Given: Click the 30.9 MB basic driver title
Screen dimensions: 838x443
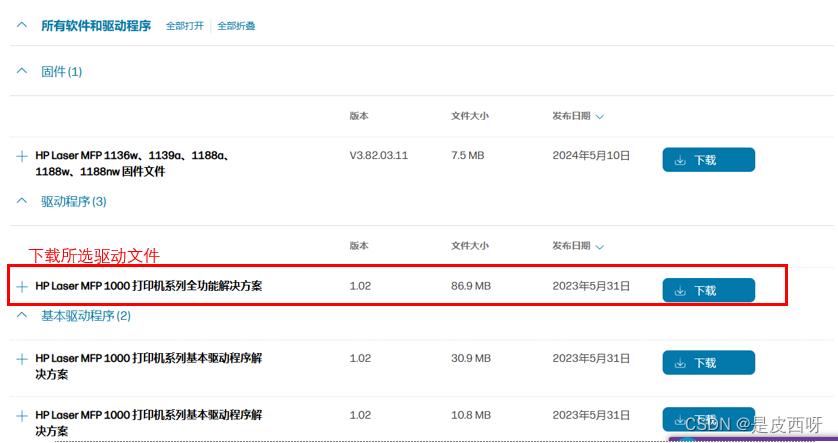Looking at the screenshot, I should (x=149, y=366).
